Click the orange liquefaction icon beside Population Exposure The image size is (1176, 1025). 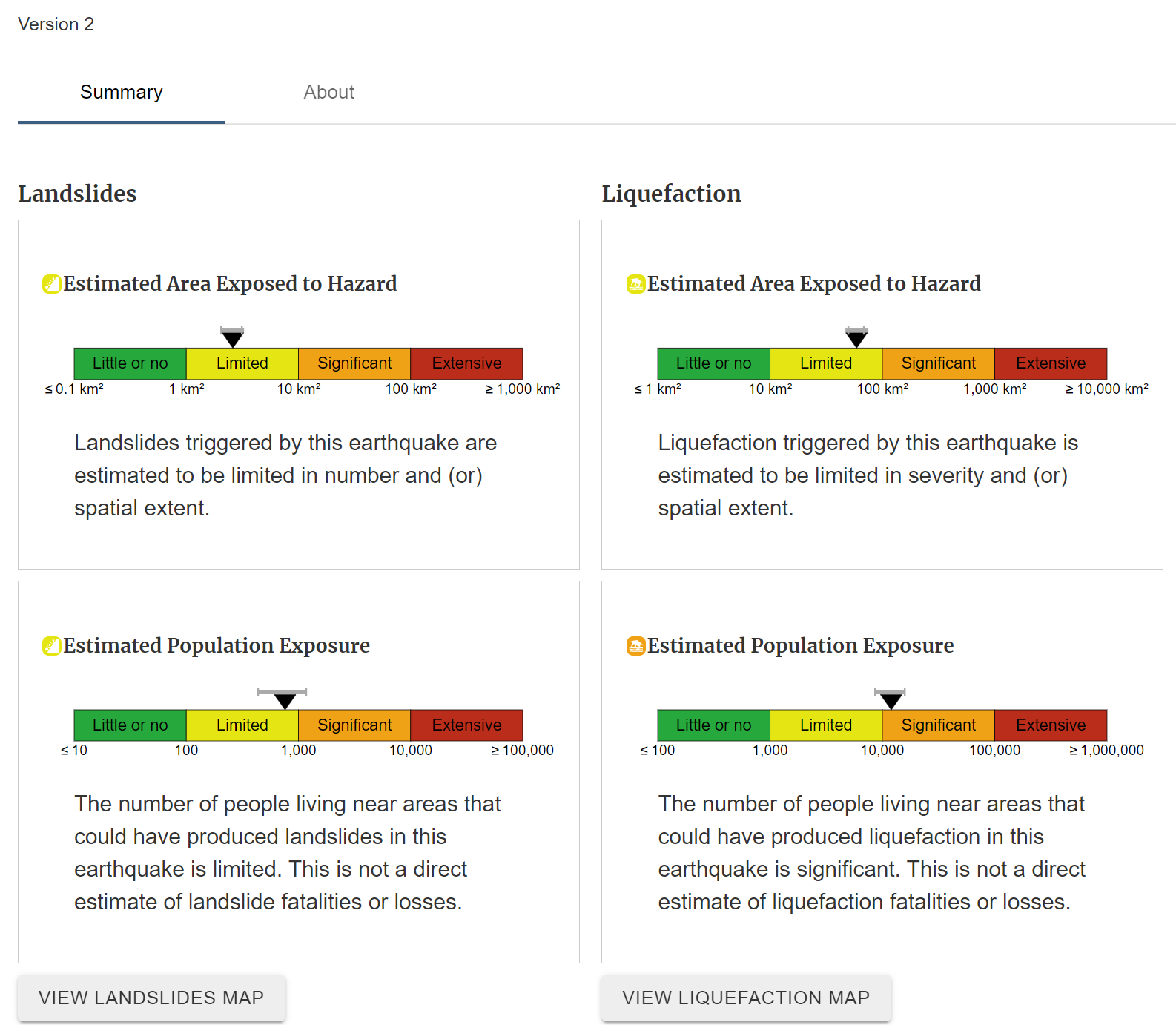pos(635,646)
